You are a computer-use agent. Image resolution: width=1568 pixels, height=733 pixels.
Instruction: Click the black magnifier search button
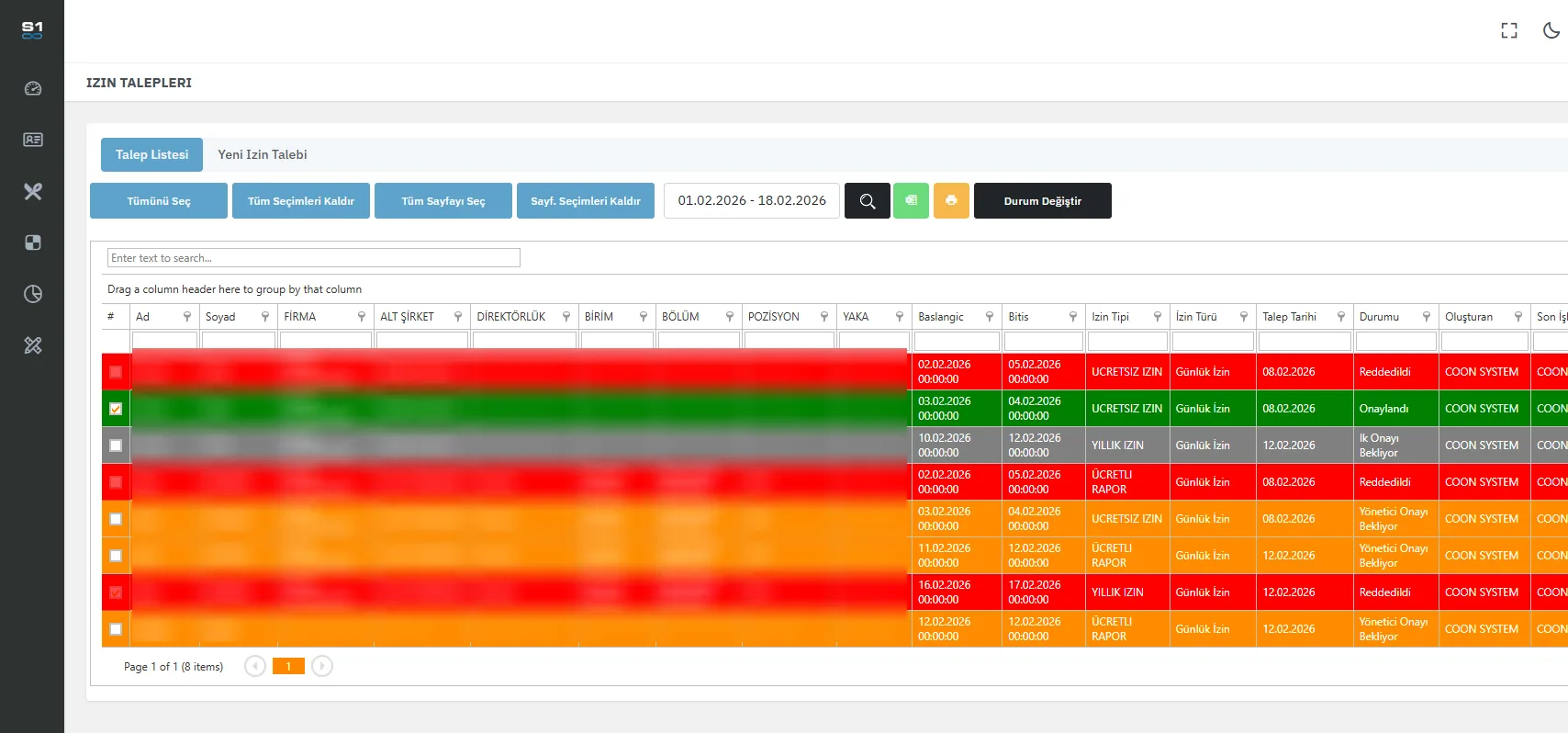click(x=867, y=200)
